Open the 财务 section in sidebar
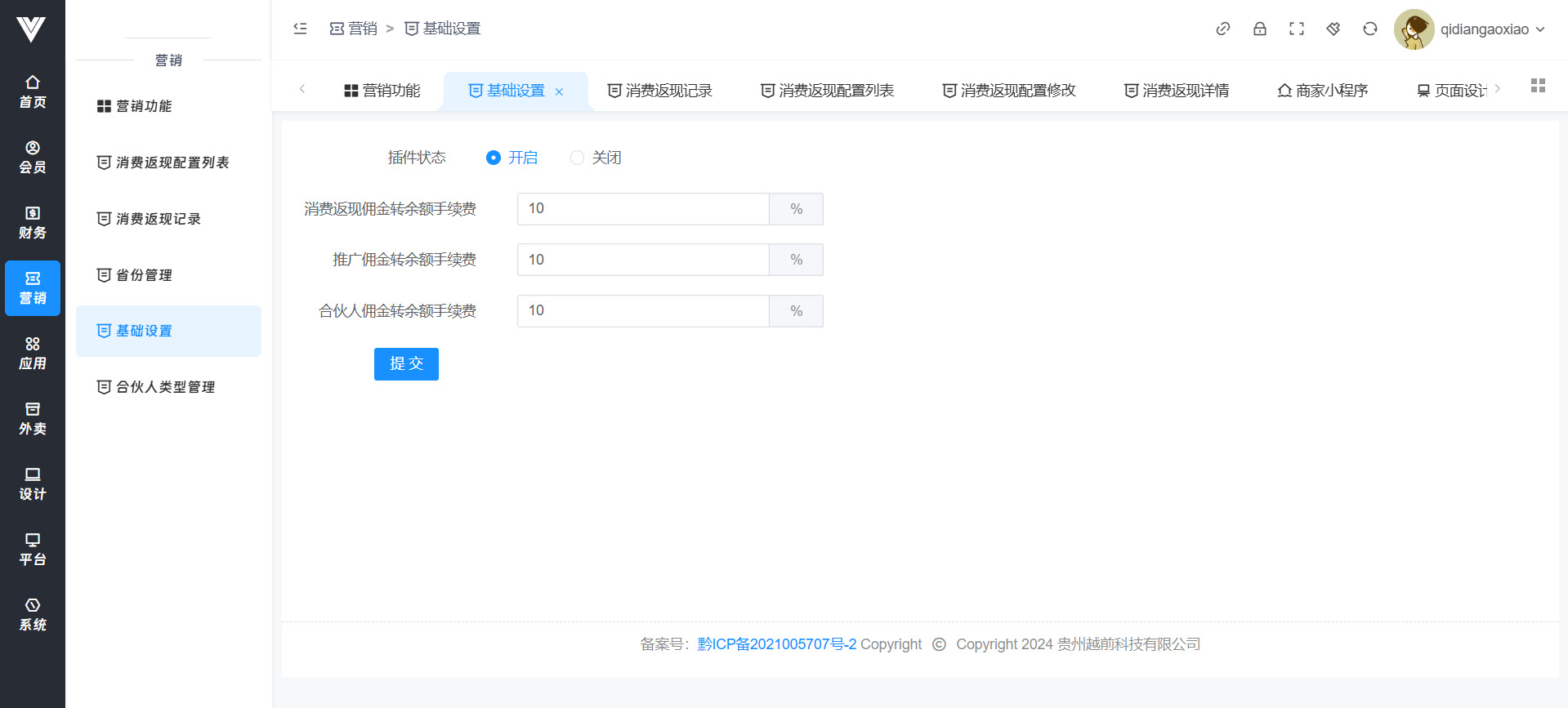This screenshot has width=1568, height=708. click(x=33, y=223)
